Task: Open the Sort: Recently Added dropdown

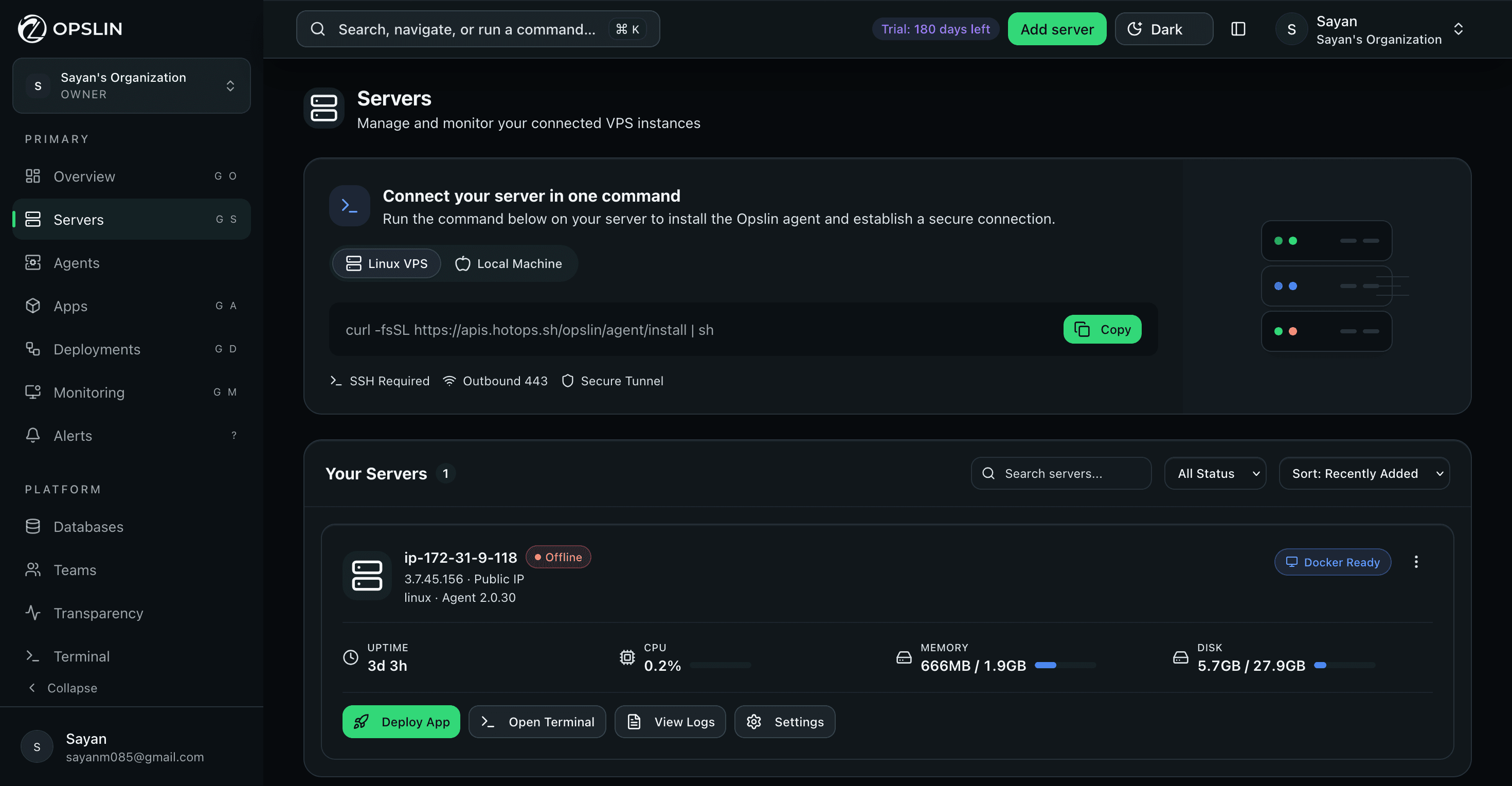Action: [x=1365, y=473]
